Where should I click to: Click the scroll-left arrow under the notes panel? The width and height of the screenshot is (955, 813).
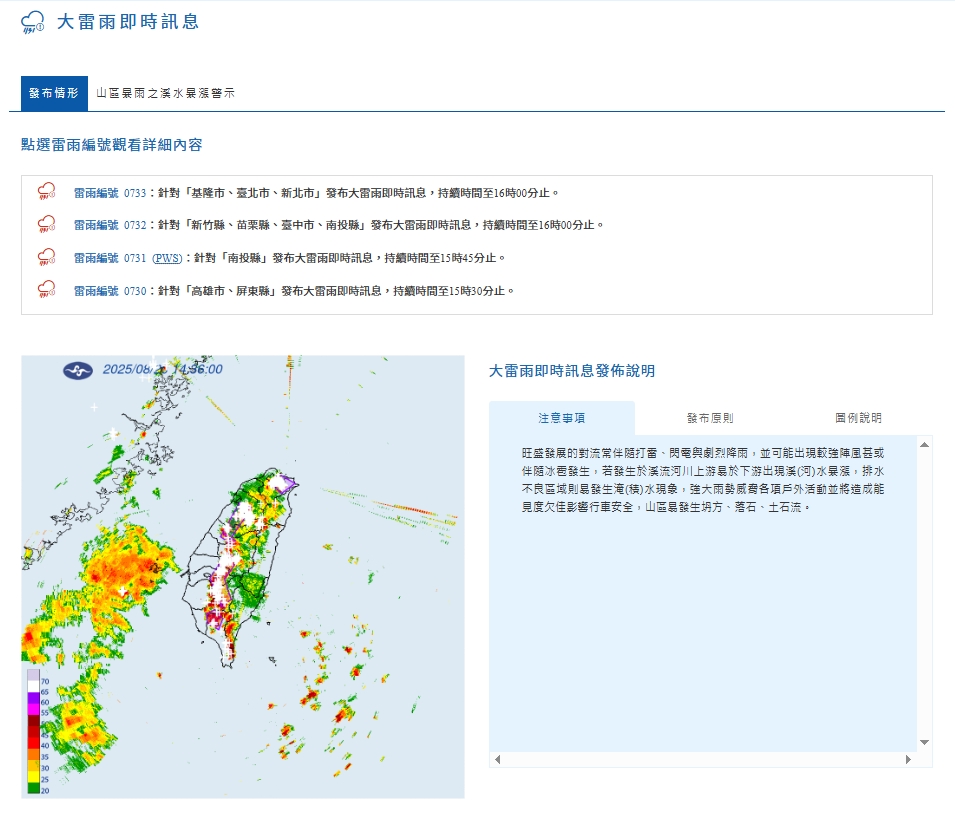pos(498,759)
